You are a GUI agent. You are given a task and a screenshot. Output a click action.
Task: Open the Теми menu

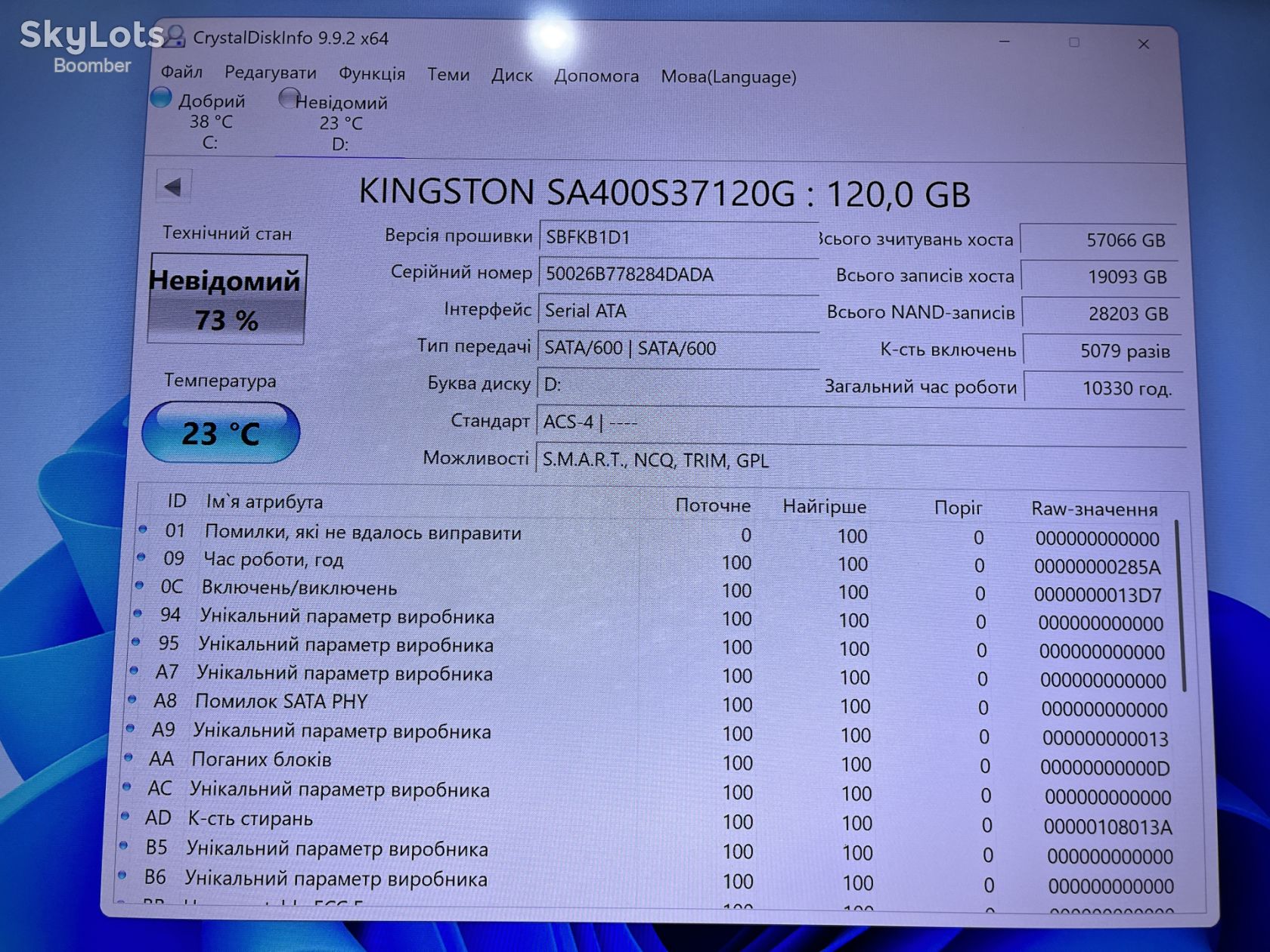(x=448, y=75)
